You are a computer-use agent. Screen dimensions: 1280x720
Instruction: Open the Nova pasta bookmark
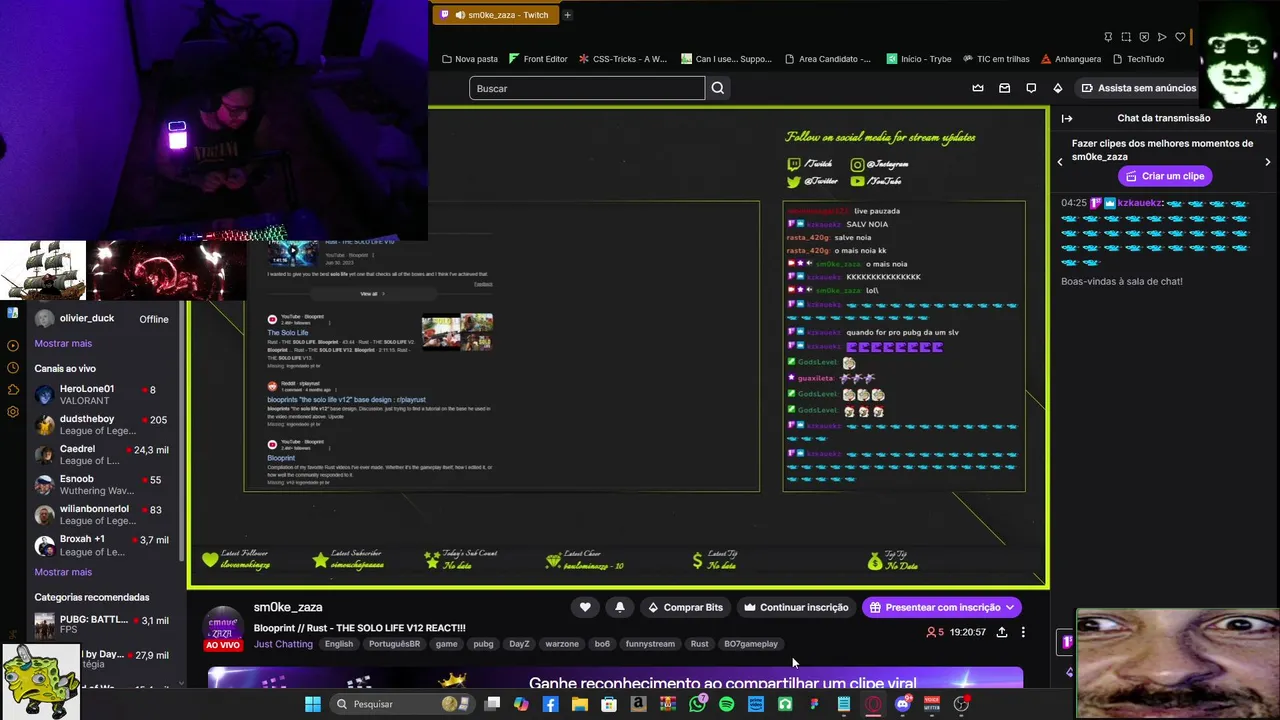click(x=470, y=59)
